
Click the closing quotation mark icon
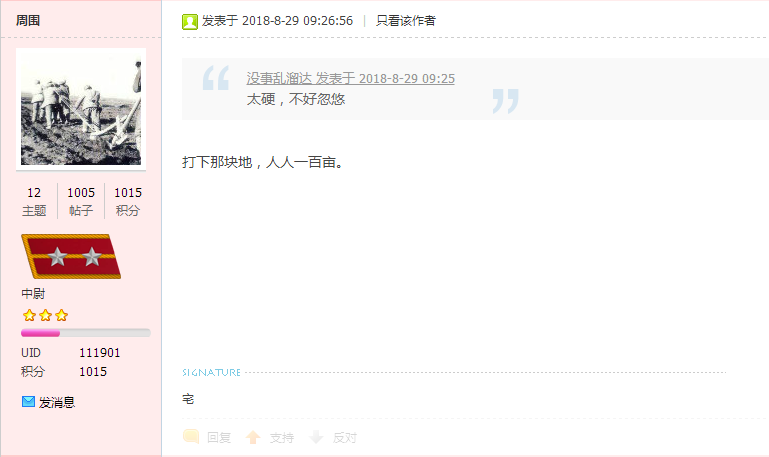point(506,101)
